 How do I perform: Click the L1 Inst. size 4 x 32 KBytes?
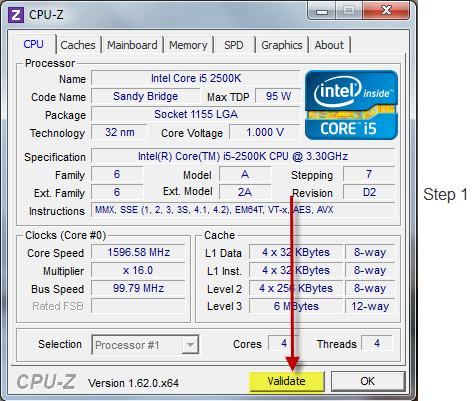pyautogui.click(x=296, y=270)
